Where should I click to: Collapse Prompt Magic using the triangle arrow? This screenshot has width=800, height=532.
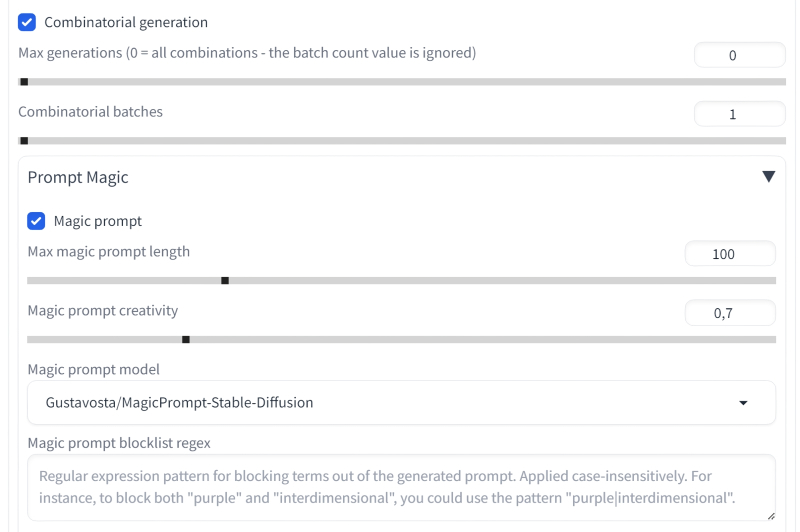pyautogui.click(x=768, y=177)
